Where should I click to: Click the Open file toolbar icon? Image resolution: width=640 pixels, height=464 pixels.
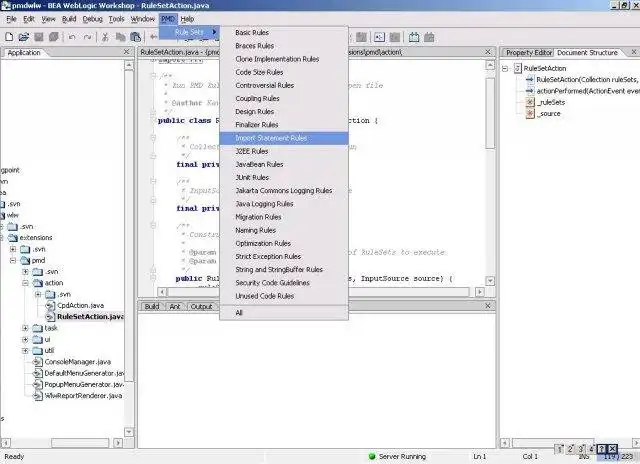click(x=24, y=37)
